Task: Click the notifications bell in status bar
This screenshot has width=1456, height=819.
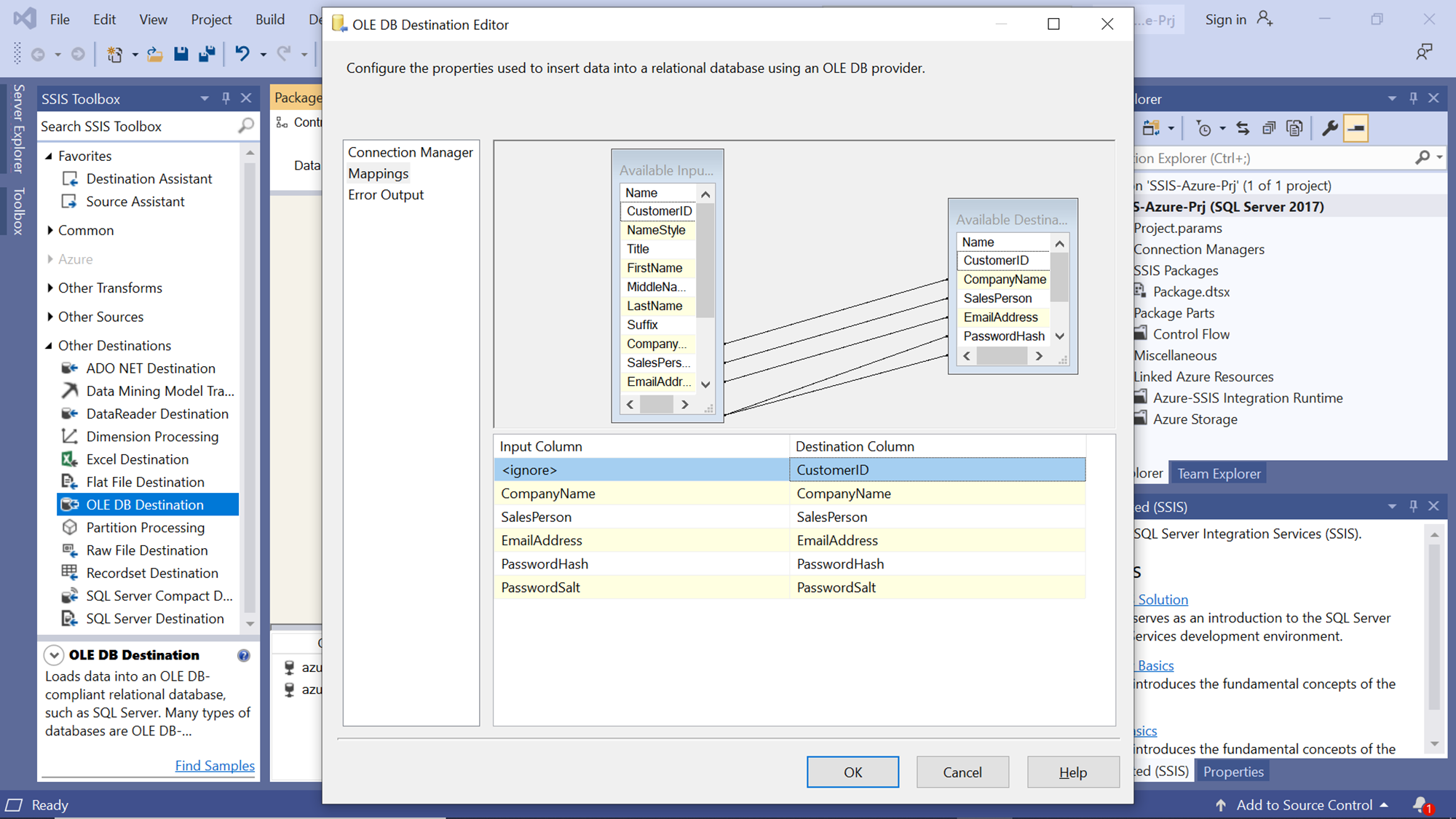Action: pos(1420,804)
